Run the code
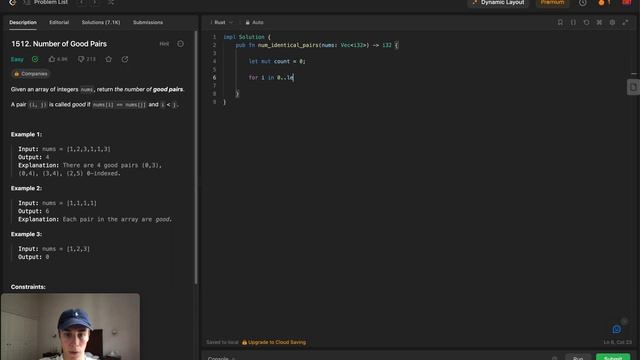The image size is (640, 360). [578, 357]
